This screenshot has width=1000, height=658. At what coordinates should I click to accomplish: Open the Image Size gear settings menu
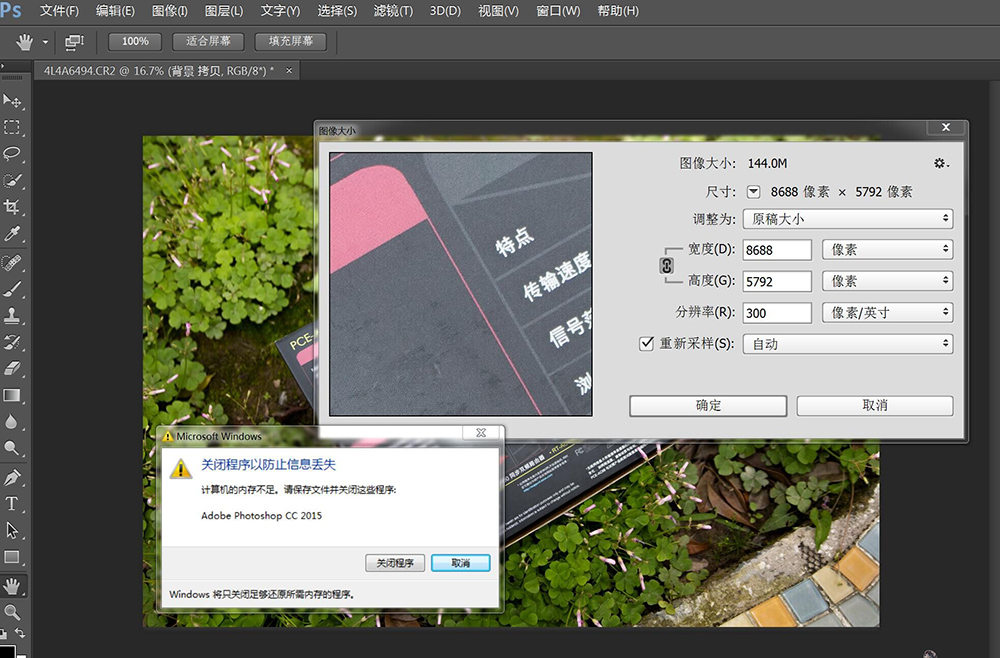(x=940, y=163)
